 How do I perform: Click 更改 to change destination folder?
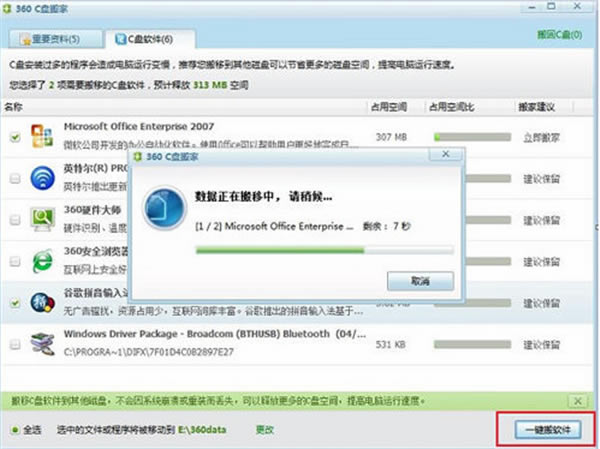[x=264, y=430]
